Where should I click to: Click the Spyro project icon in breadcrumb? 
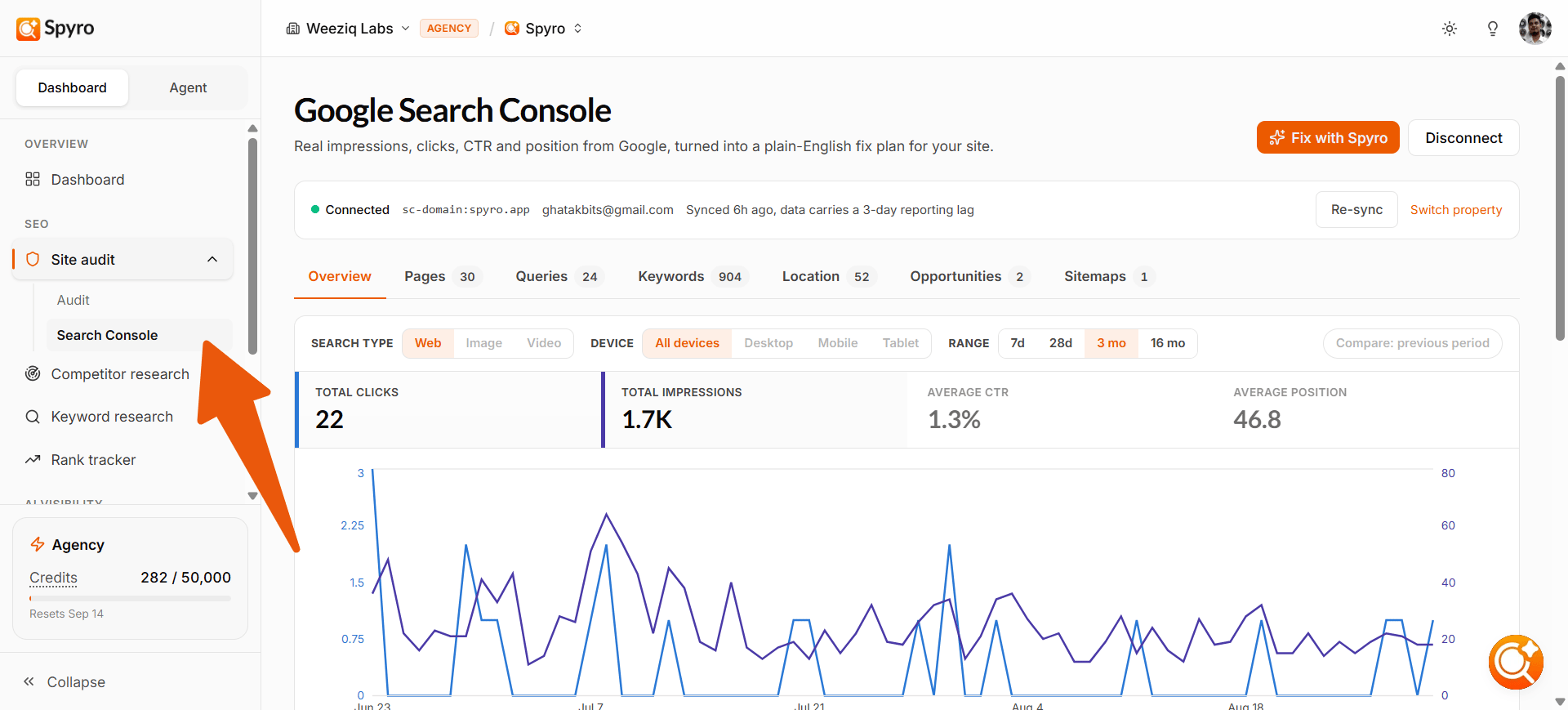pyautogui.click(x=512, y=29)
